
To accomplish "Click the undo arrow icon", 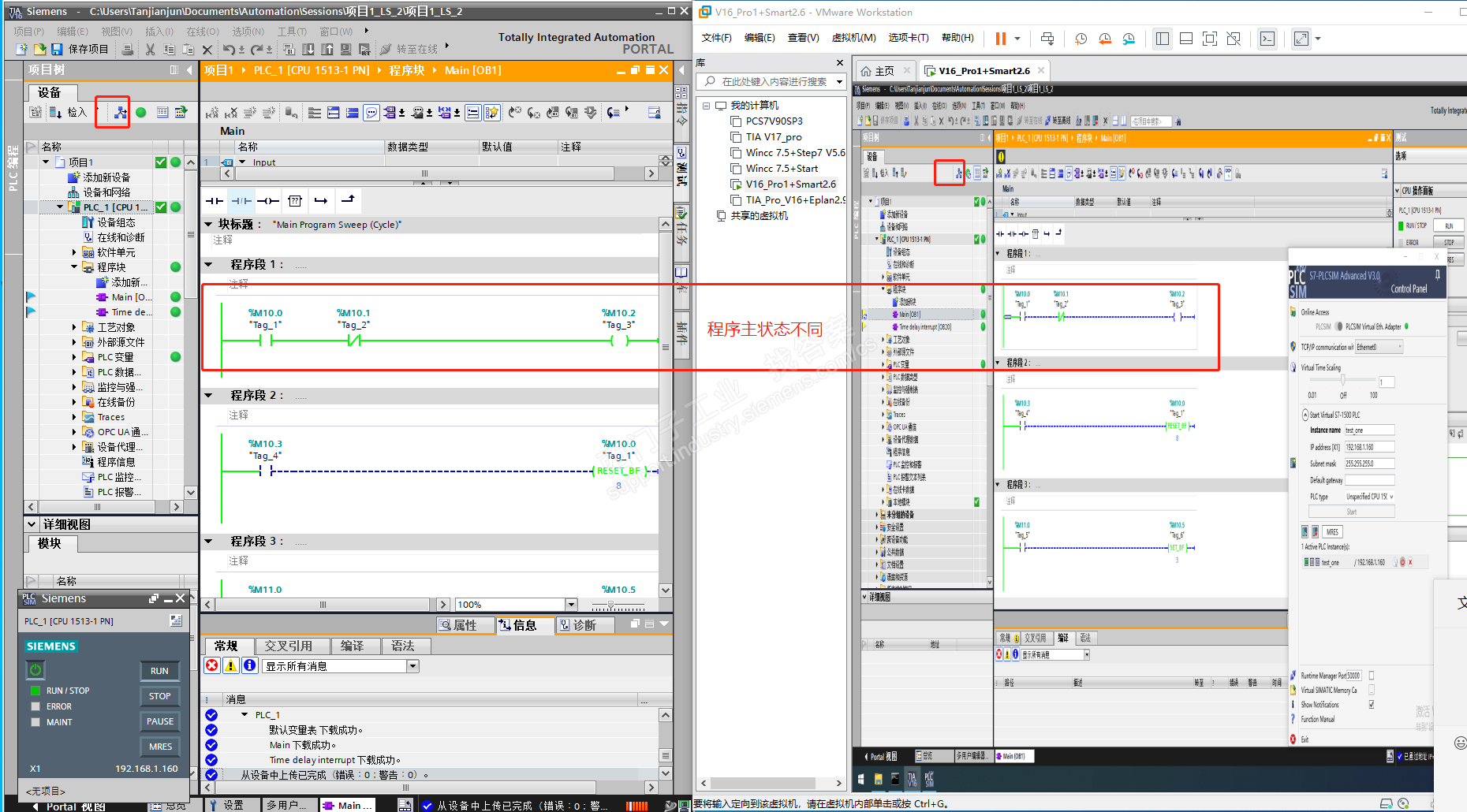I will coord(229,49).
